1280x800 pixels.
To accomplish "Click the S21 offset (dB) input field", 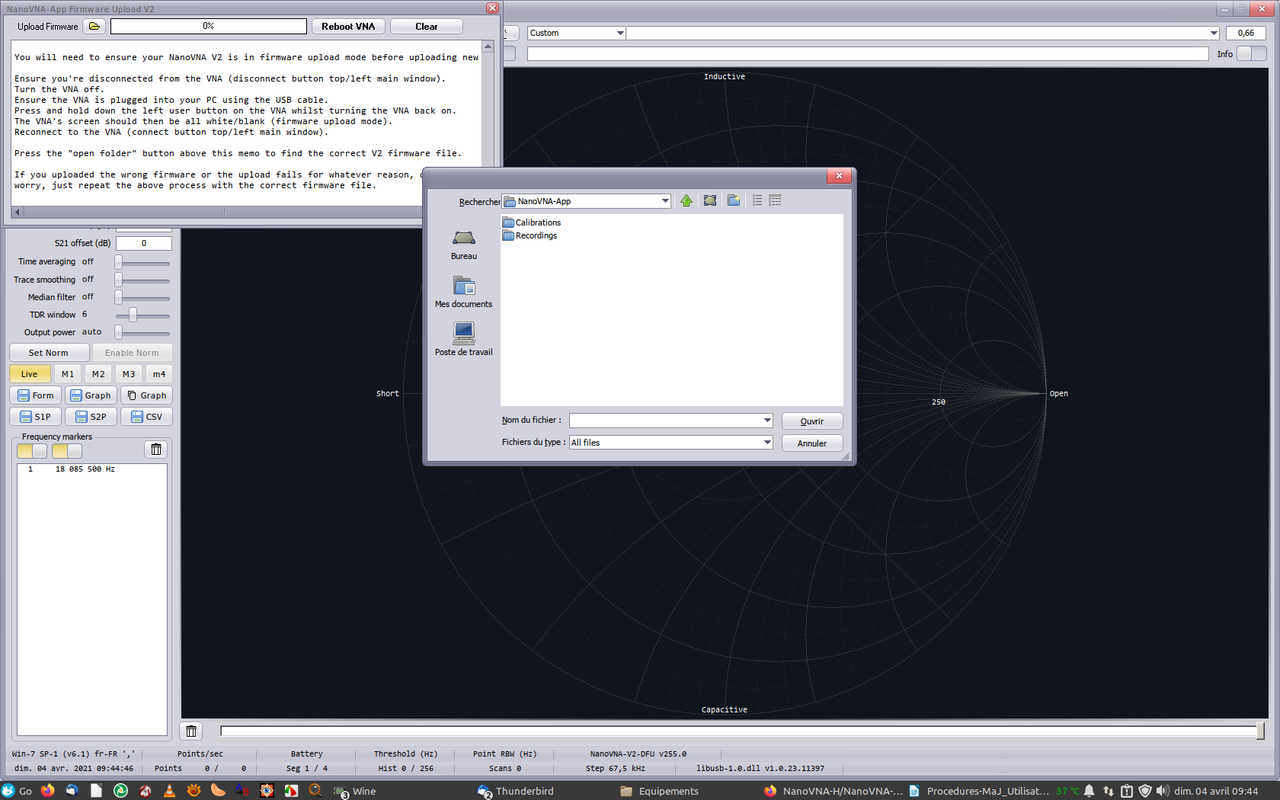I will [144, 244].
